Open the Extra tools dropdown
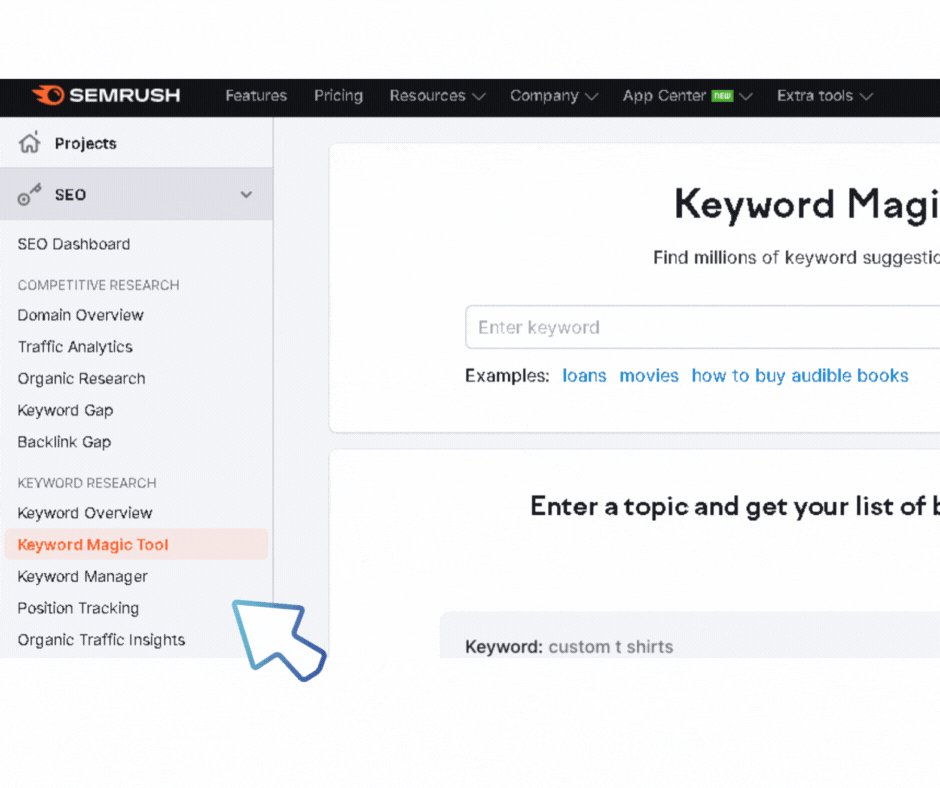 (825, 96)
